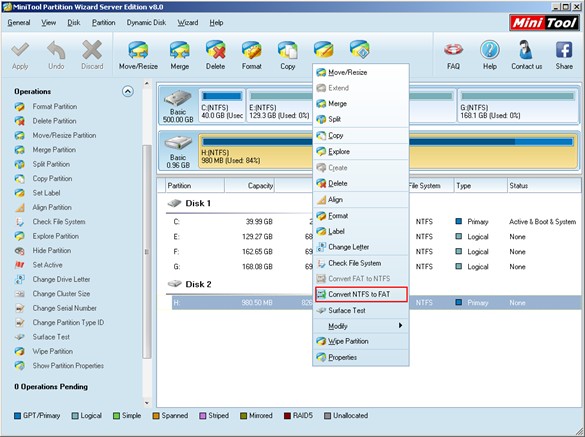
Task: Open the Help menu in menu bar
Action: click(216, 23)
